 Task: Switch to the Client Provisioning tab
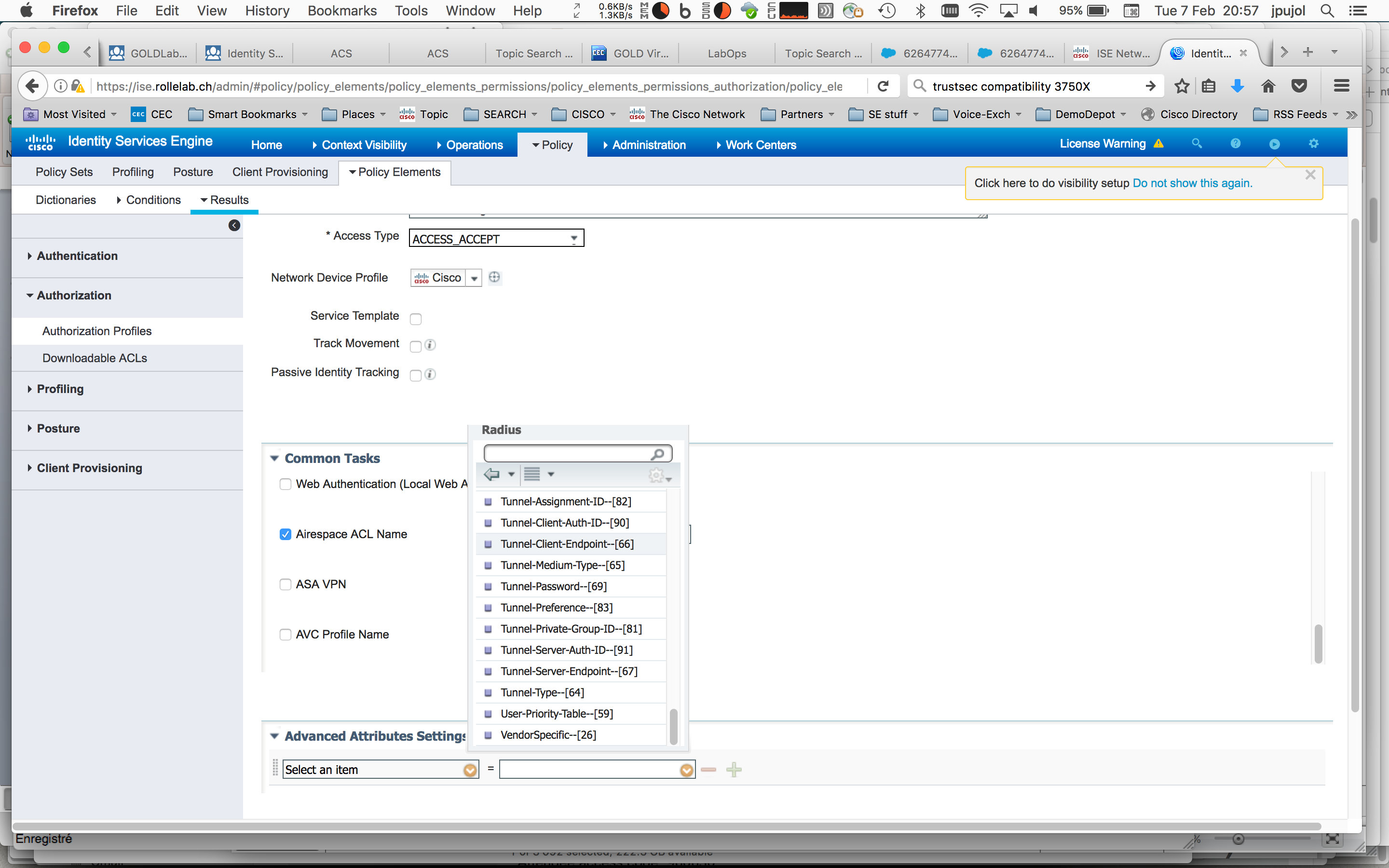click(x=280, y=172)
